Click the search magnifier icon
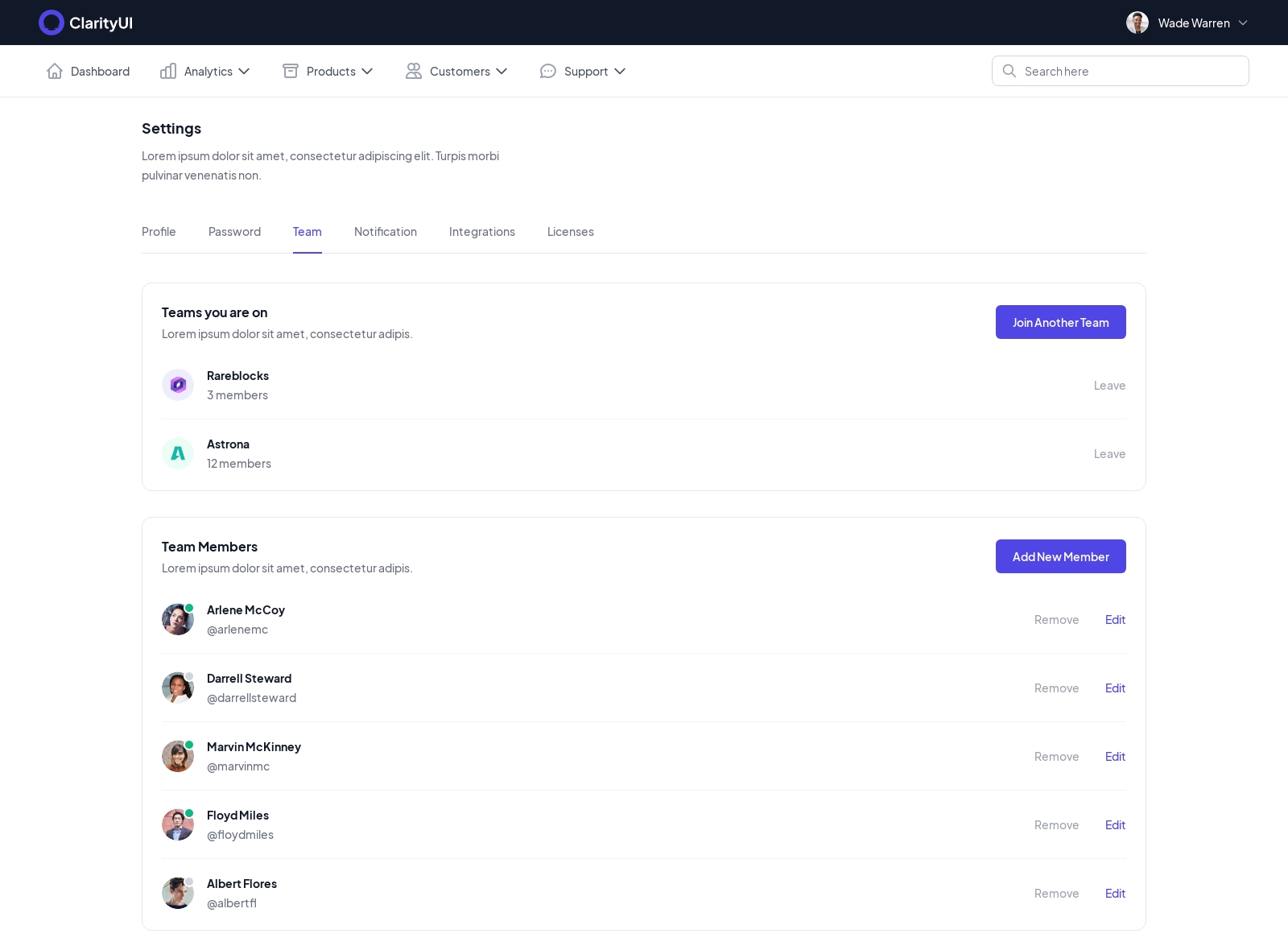The height and width of the screenshot is (950, 1288). (1009, 71)
